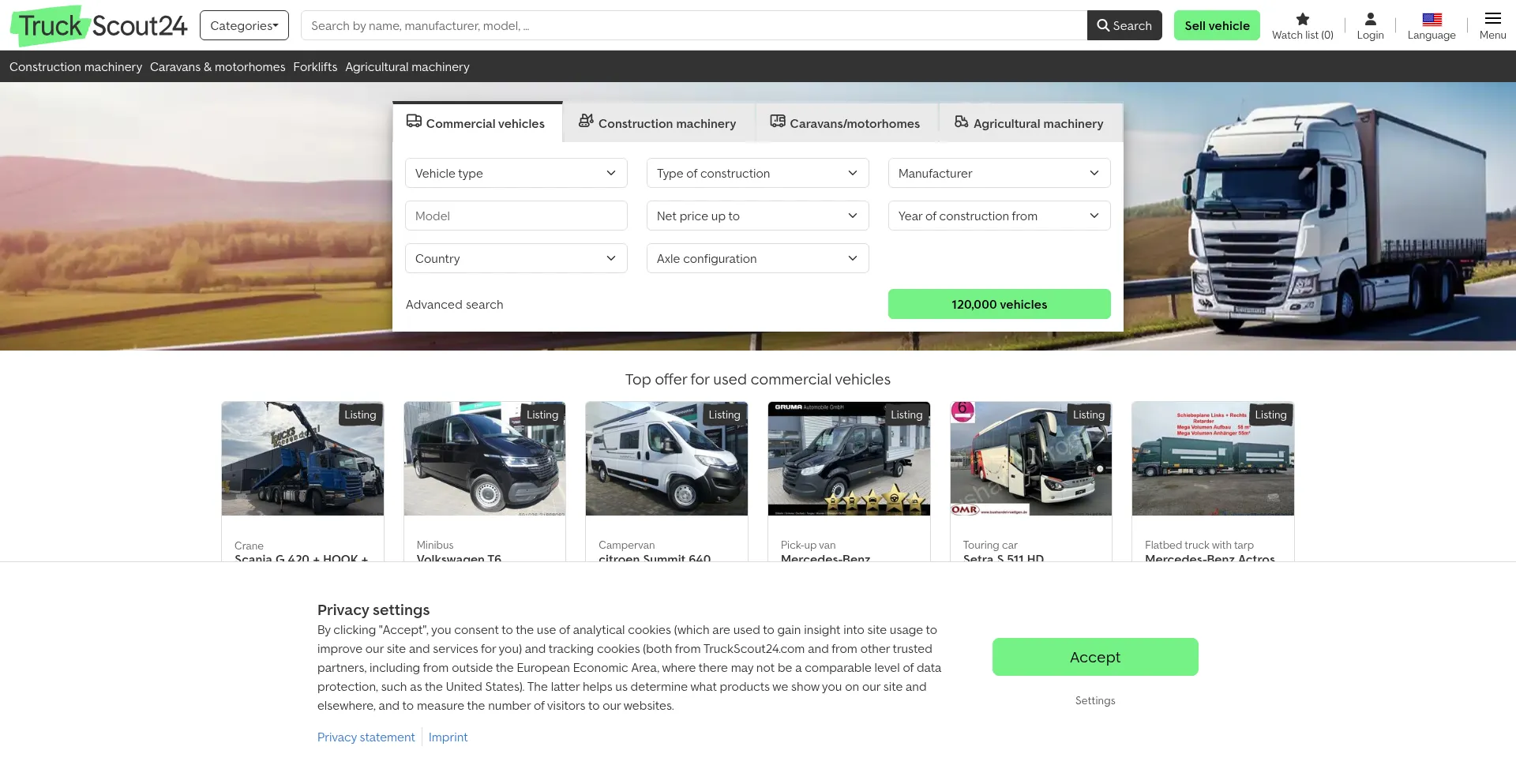Screen dimensions: 1516x784
Task: Open the Setra touring car thumbnail
Action: point(1031,459)
